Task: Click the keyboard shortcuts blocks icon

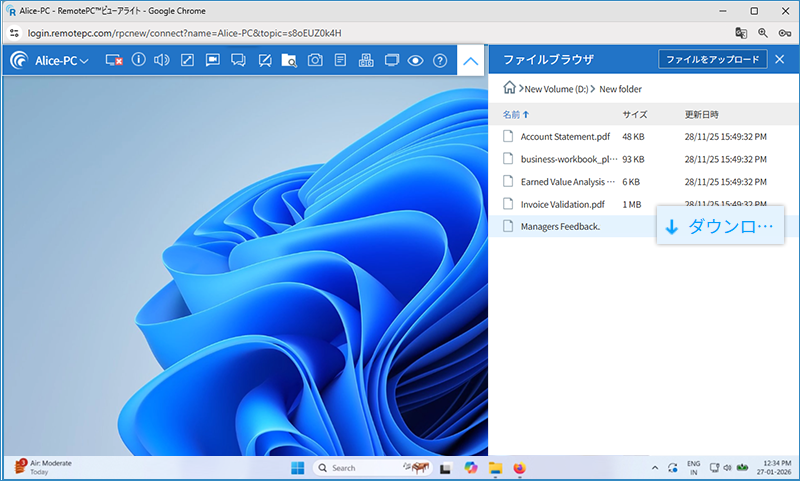Action: [x=366, y=61]
